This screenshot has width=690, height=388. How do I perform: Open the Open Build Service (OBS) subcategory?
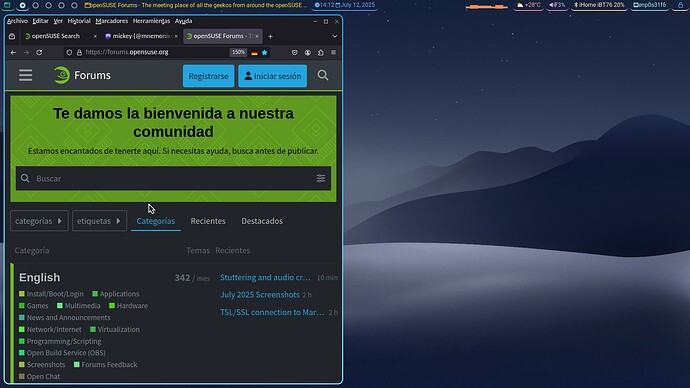pos(62,353)
